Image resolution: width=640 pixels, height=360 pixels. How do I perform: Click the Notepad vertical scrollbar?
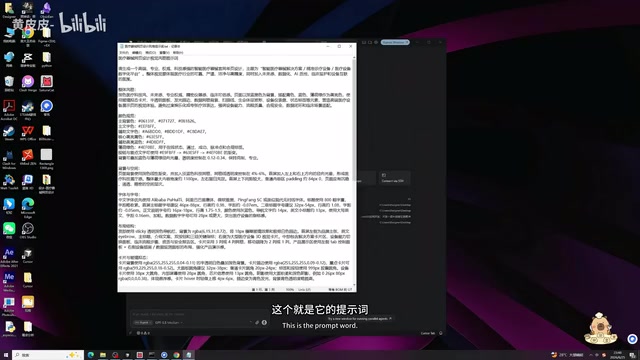[354, 171]
